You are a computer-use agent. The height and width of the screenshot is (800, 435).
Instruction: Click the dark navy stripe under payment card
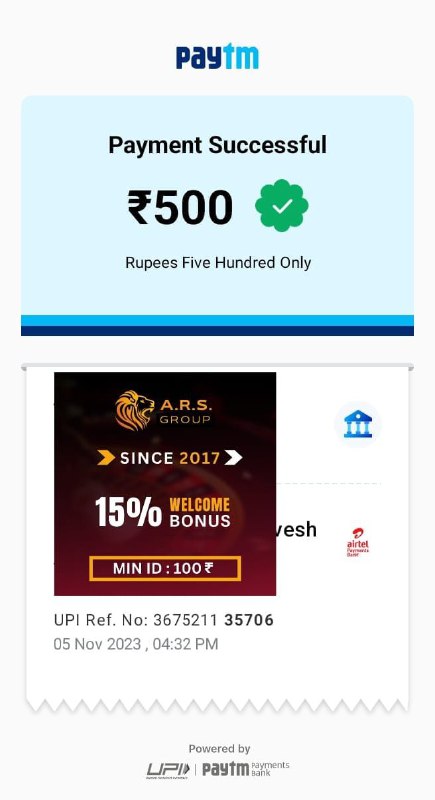click(217, 331)
